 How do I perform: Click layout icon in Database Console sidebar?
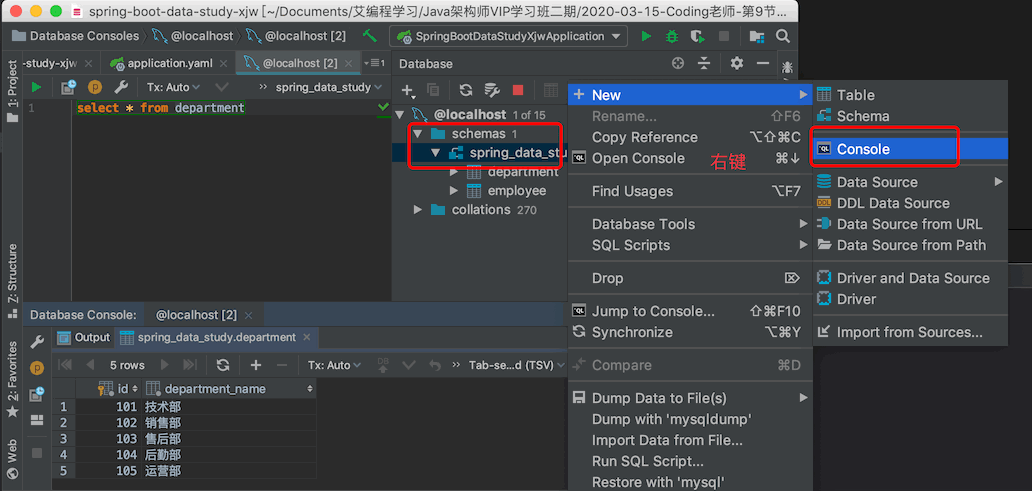[x=37, y=419]
